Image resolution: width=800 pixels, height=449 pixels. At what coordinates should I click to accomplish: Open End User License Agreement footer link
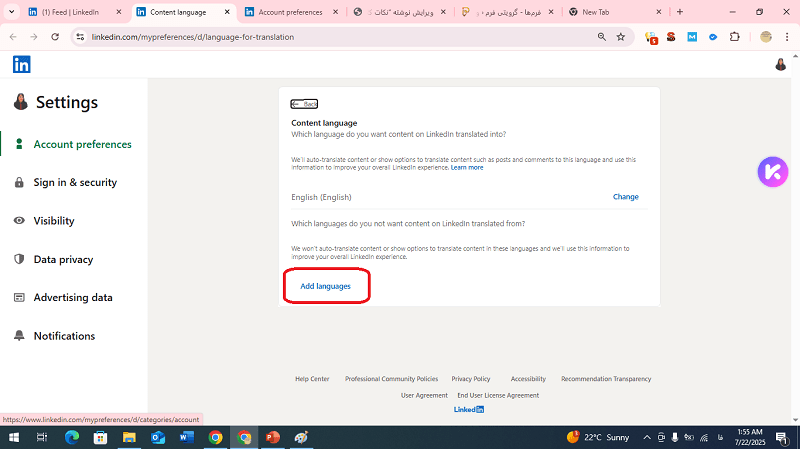tap(498, 395)
